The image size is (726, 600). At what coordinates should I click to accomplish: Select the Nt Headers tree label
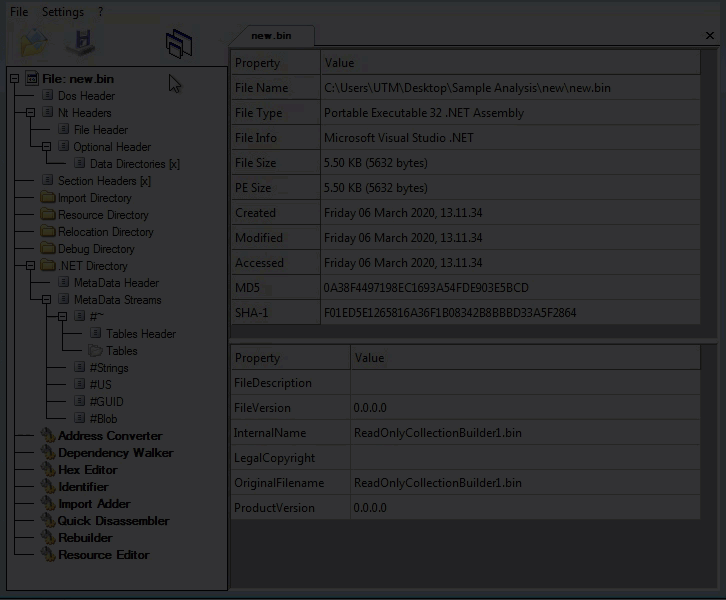[85, 112]
